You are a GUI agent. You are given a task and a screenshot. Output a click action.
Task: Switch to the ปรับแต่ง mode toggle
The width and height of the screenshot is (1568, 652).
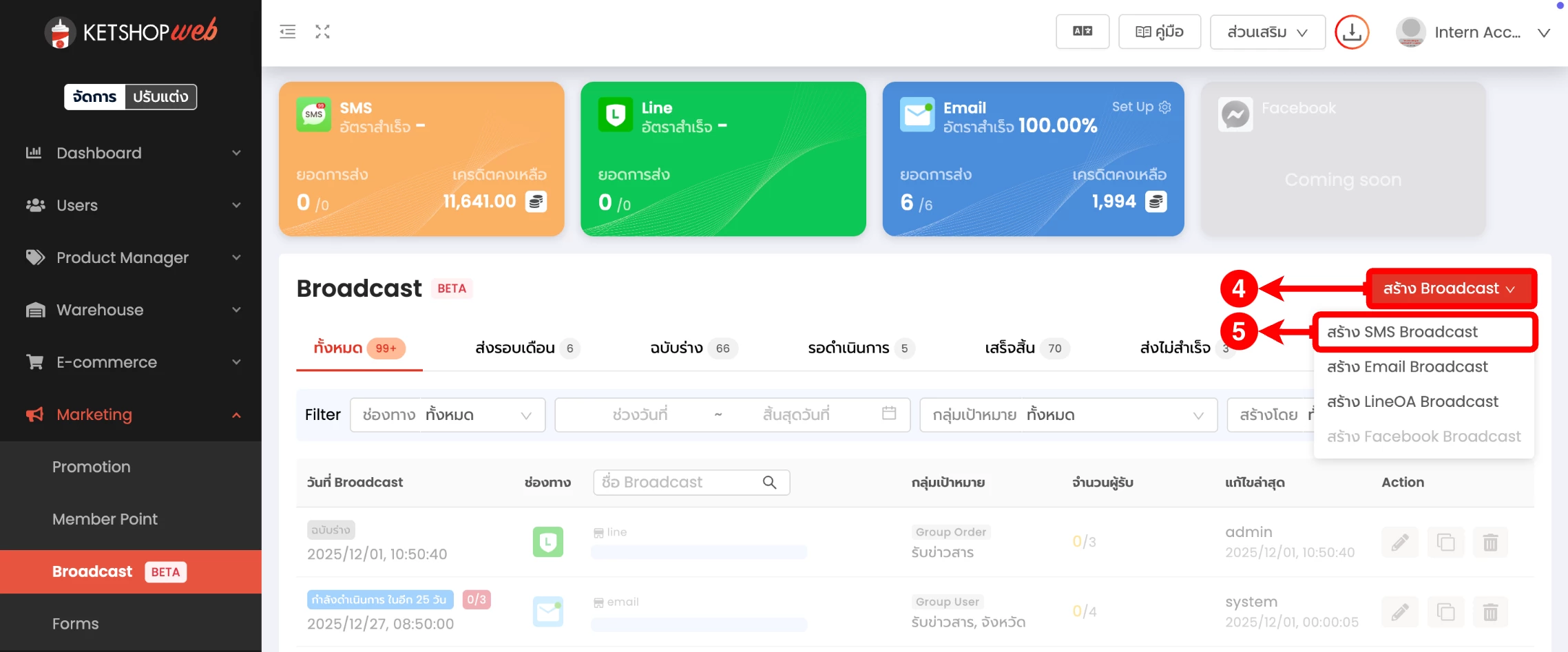160,97
